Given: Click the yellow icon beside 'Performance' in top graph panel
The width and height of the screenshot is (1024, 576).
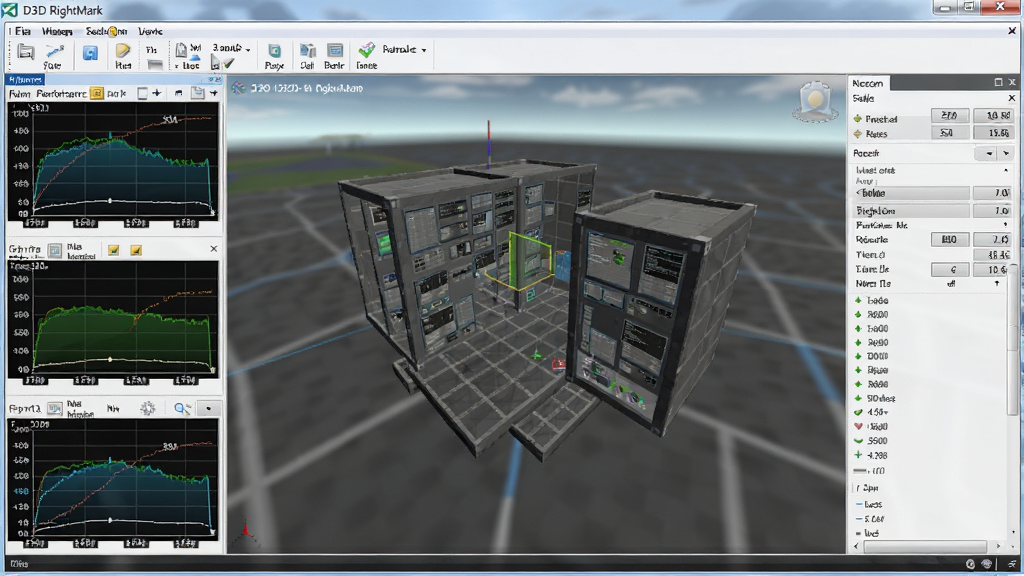Looking at the screenshot, I should click(x=97, y=93).
